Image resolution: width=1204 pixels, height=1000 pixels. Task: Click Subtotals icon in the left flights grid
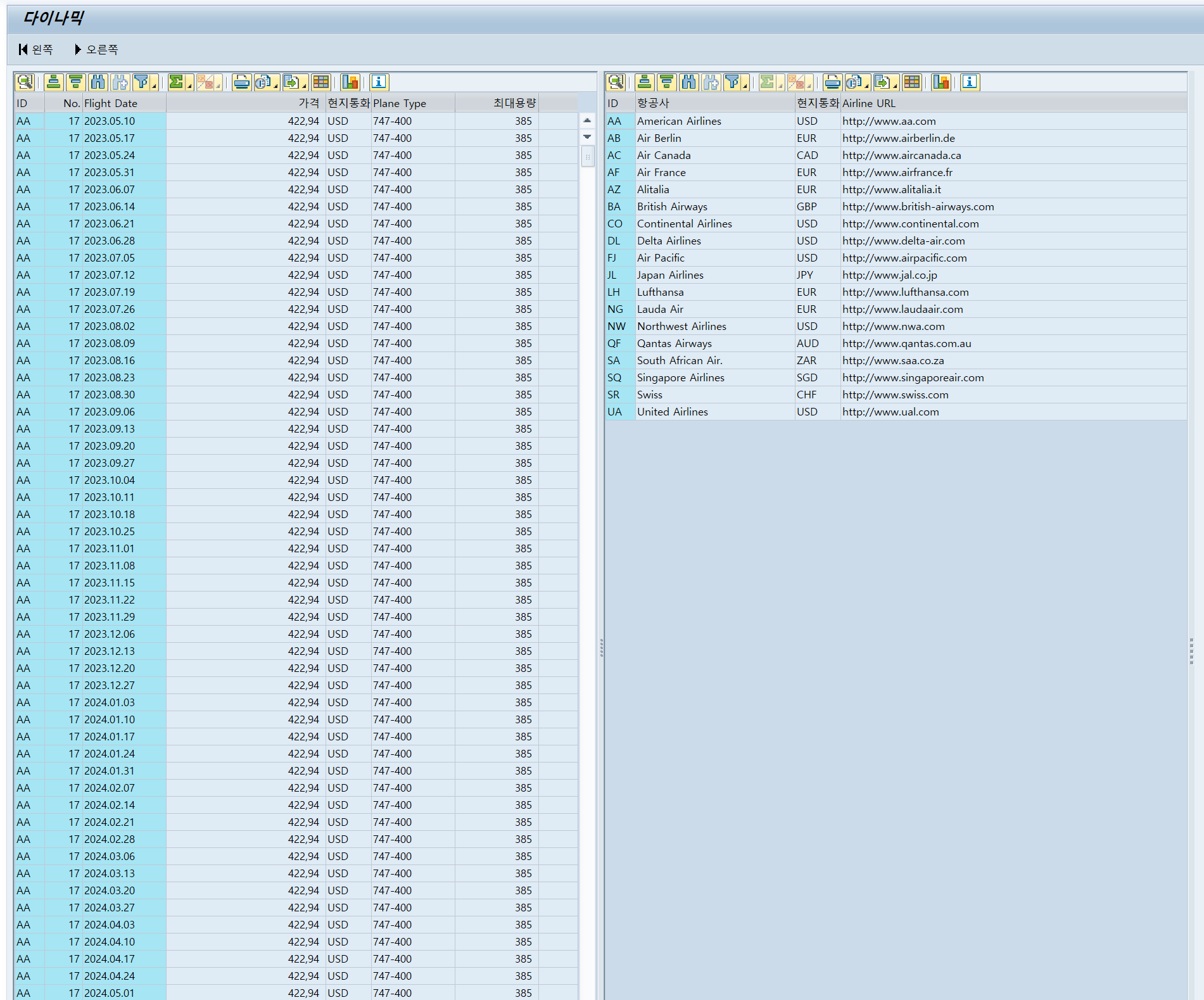pyautogui.click(x=205, y=82)
